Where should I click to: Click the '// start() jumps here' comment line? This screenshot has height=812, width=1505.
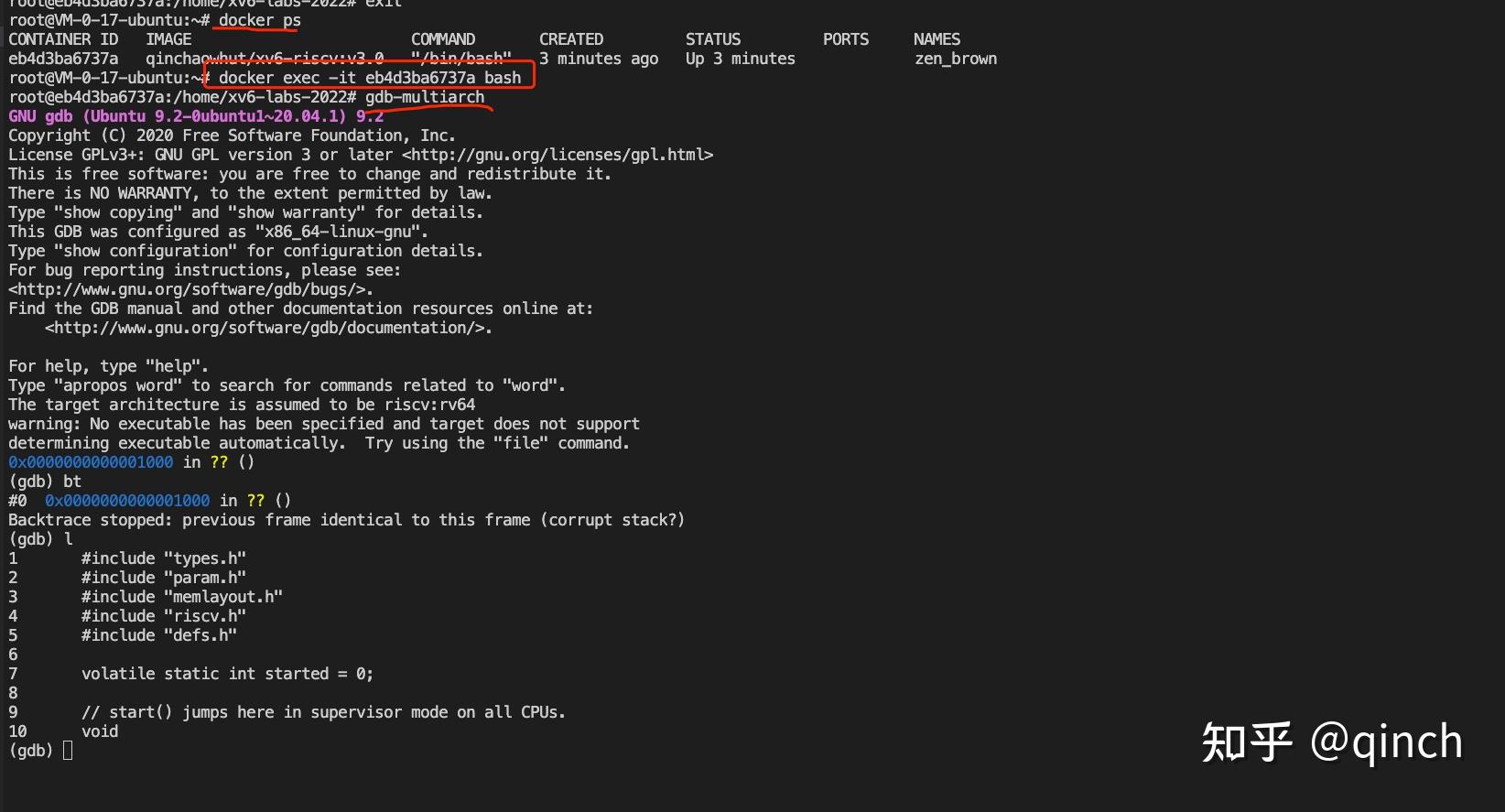tap(323, 712)
